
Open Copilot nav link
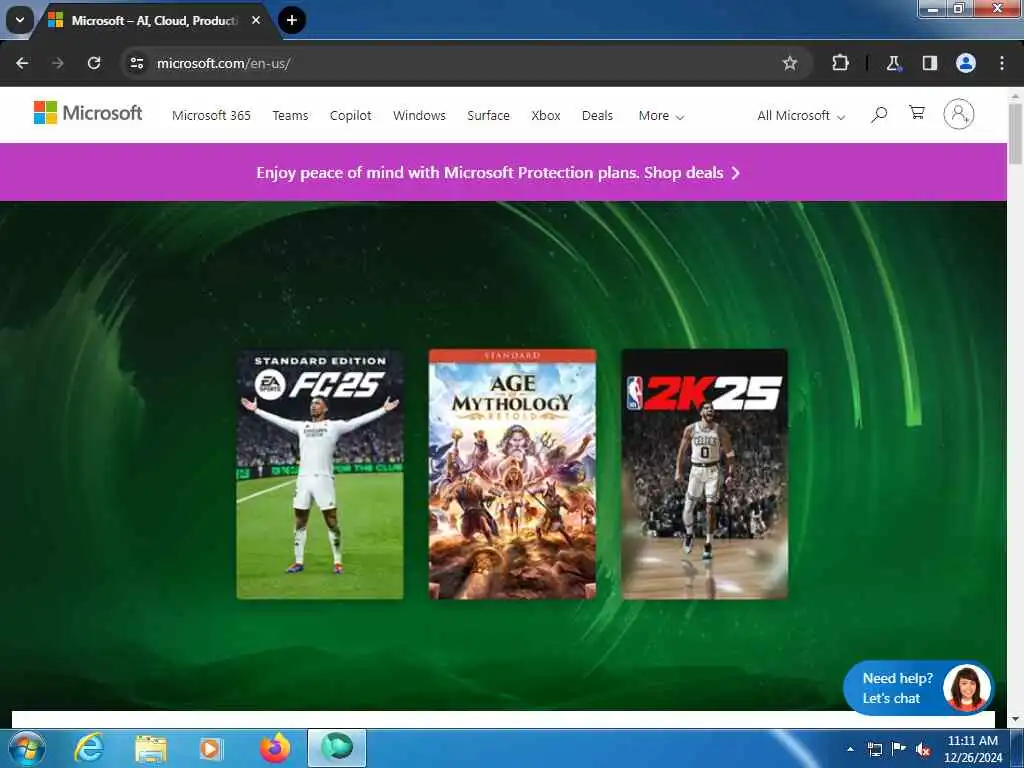[350, 116]
